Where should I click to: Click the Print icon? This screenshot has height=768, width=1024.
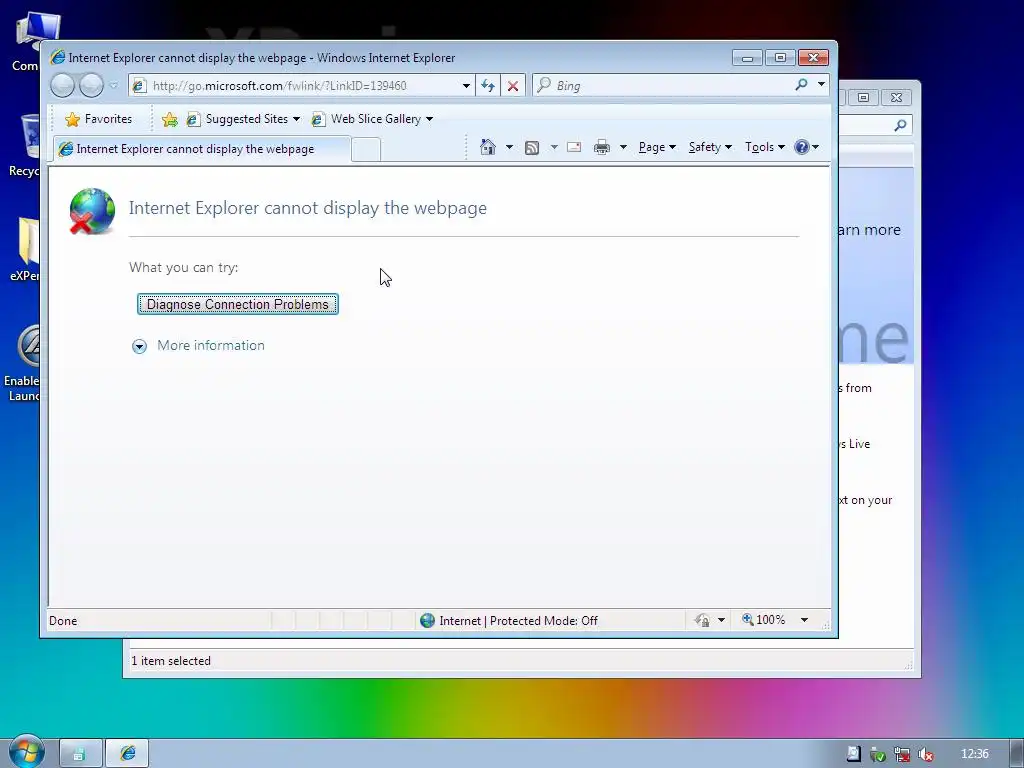point(601,148)
